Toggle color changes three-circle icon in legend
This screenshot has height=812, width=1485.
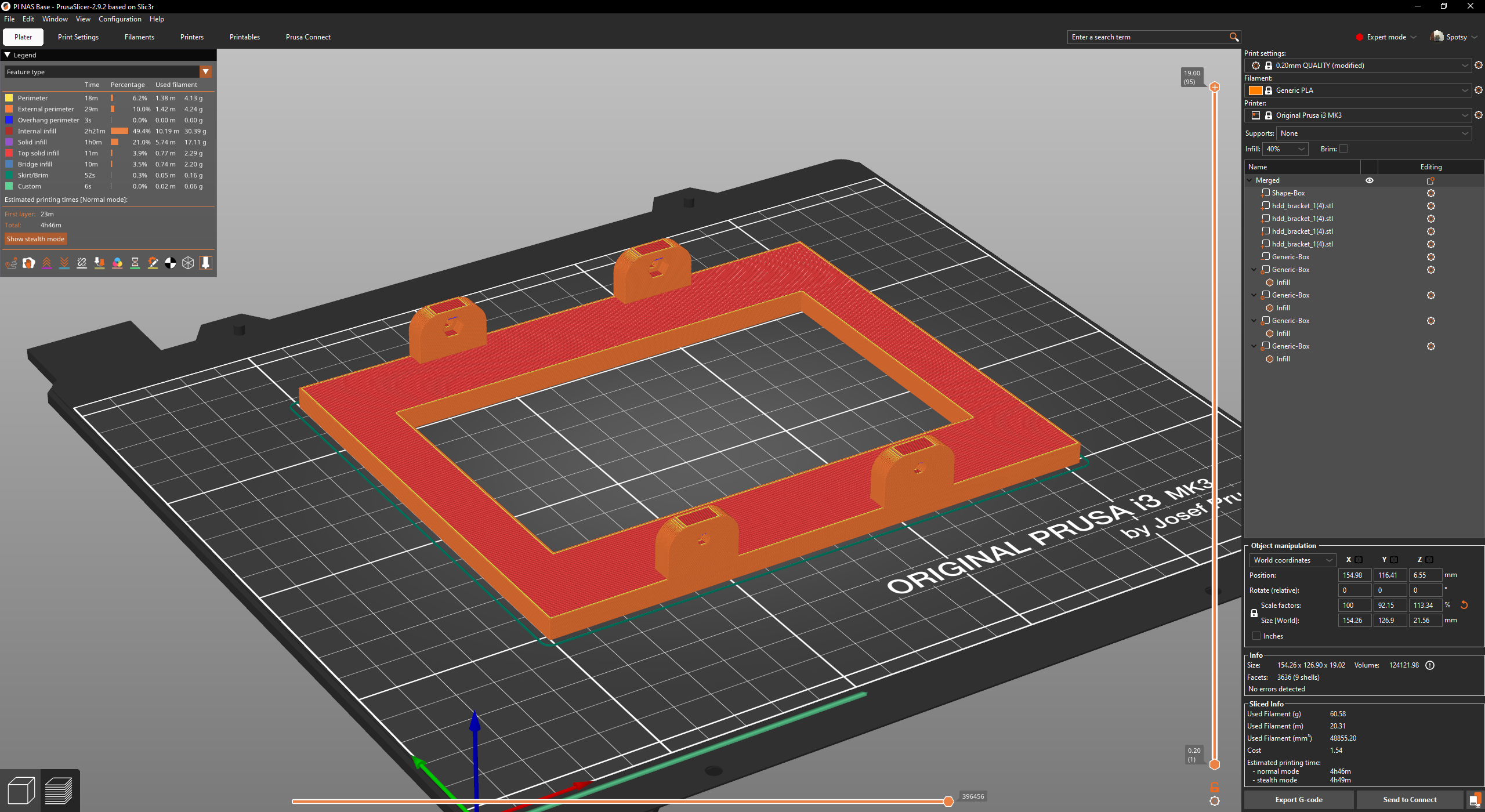pos(117,263)
